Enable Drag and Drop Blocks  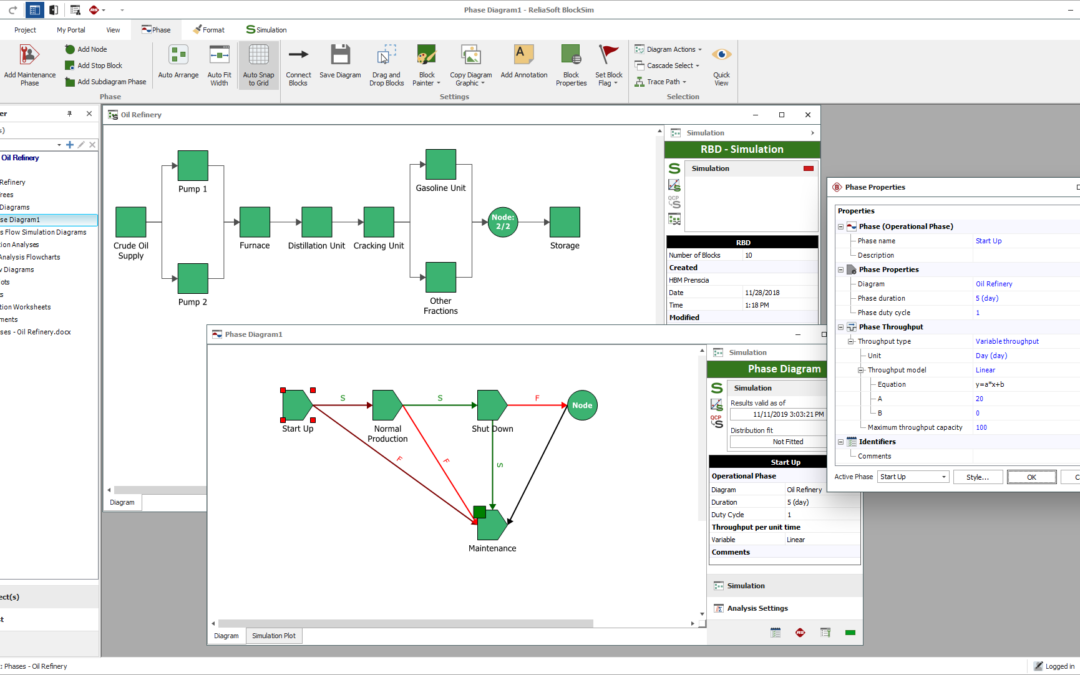[386, 65]
